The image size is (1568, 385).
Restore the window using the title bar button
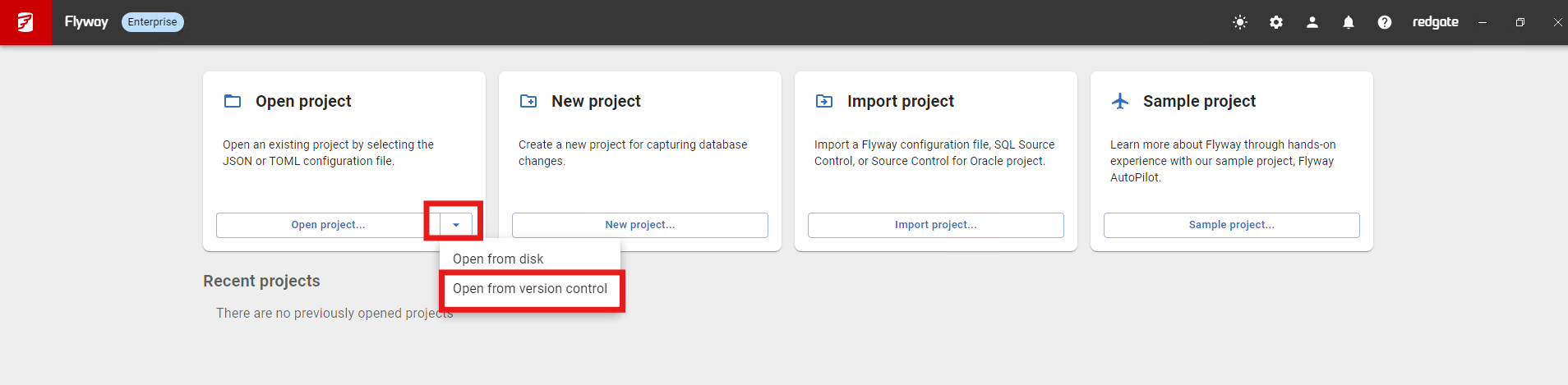1520,22
